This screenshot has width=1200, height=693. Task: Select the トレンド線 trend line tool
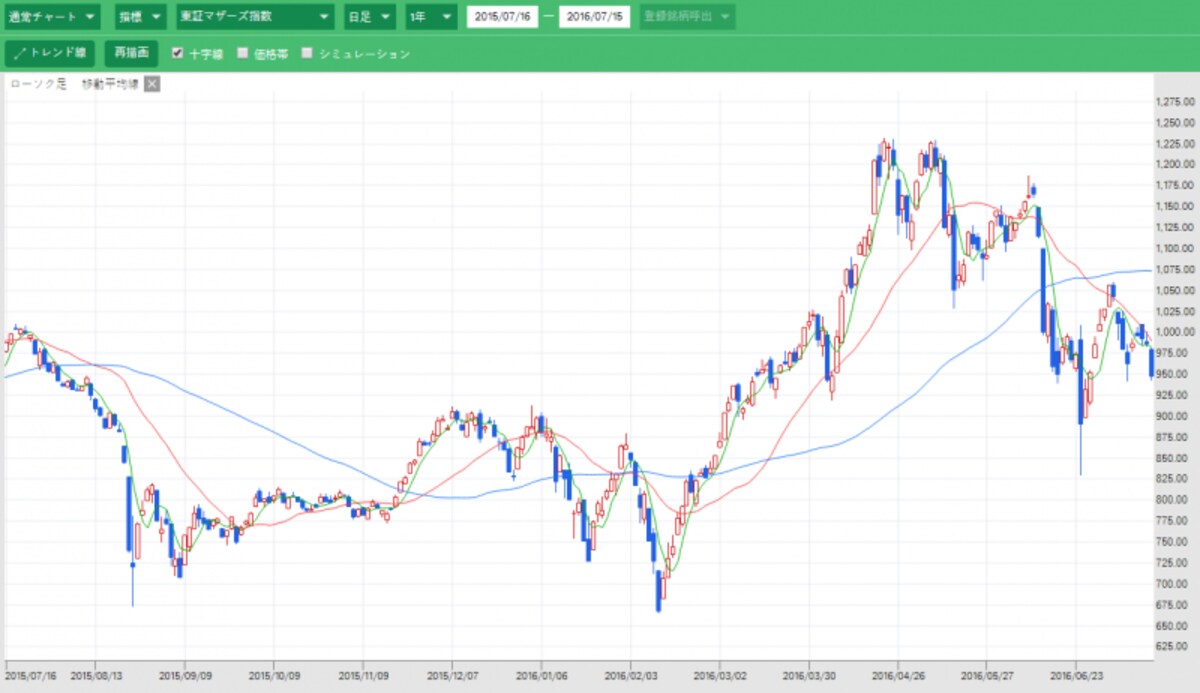[50, 53]
